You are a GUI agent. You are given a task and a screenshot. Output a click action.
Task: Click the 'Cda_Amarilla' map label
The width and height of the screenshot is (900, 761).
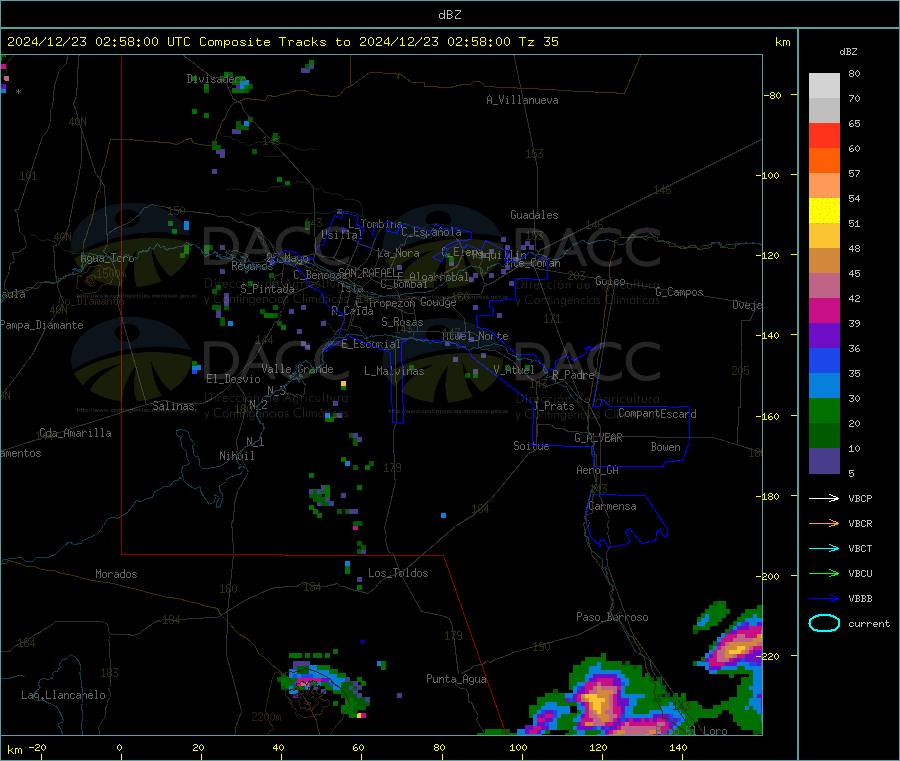(x=76, y=433)
